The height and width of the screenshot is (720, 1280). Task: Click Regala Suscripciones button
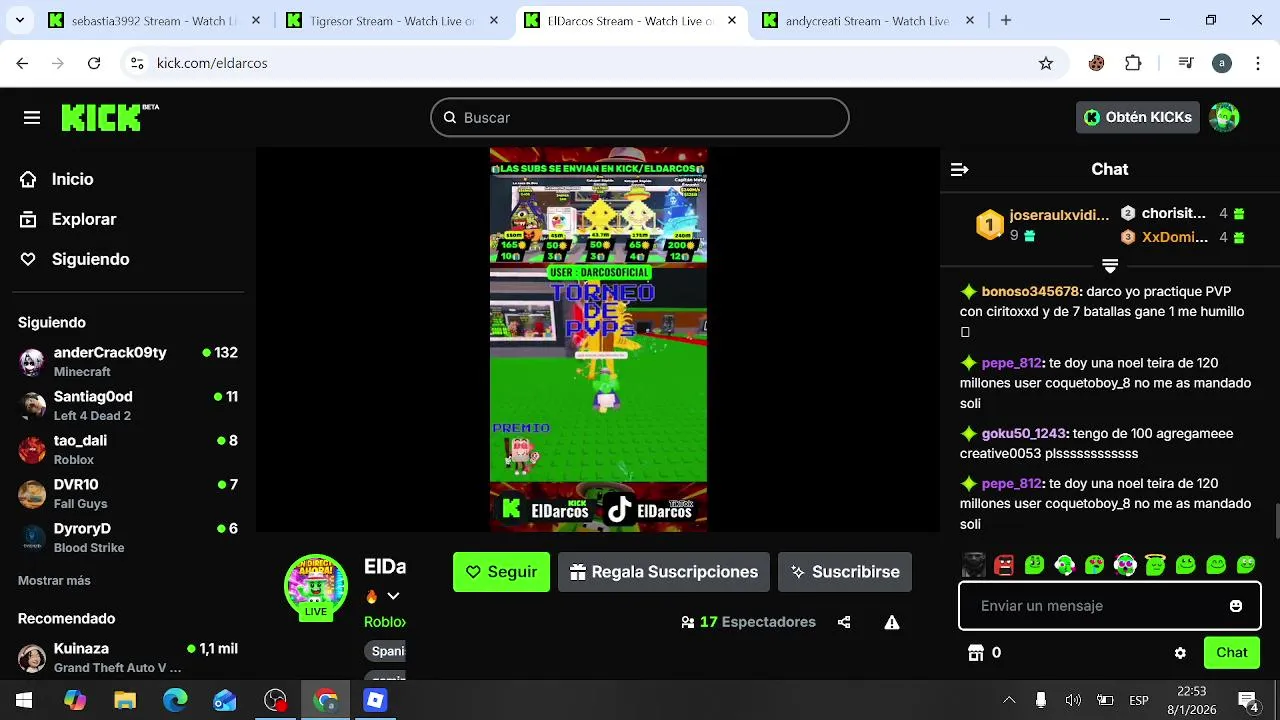[664, 572]
